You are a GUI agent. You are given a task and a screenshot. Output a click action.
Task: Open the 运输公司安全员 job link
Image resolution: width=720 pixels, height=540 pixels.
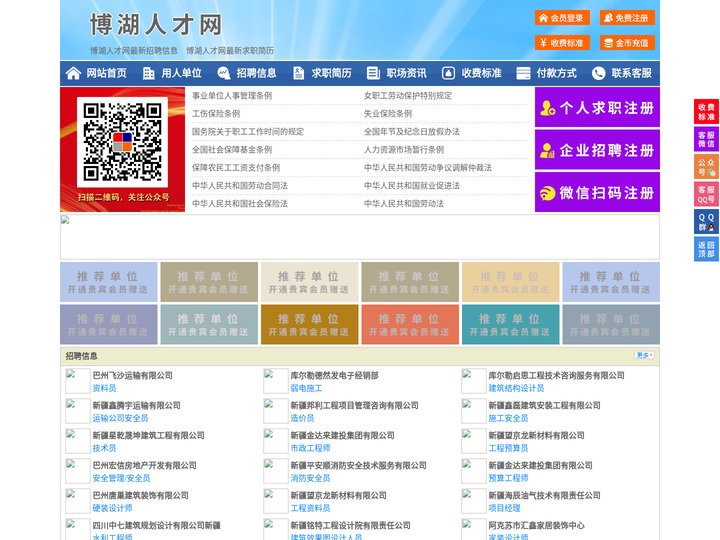click(120, 418)
